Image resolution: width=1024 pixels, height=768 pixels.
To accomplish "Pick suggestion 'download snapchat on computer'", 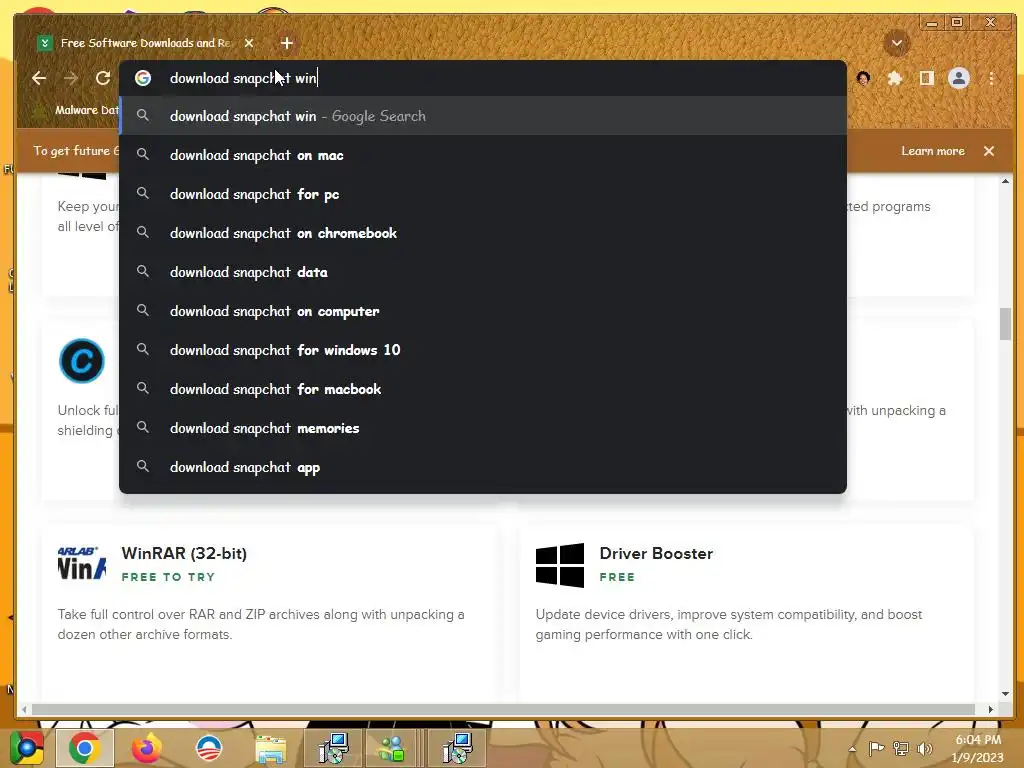I will 483,312.
